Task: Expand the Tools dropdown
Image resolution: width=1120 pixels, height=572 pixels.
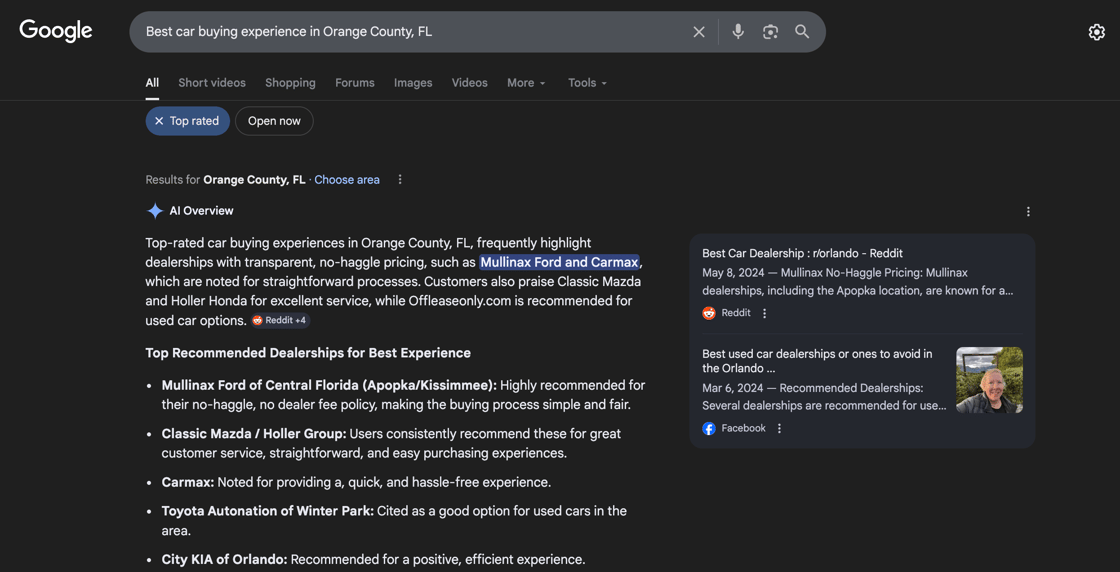Action: [x=587, y=83]
